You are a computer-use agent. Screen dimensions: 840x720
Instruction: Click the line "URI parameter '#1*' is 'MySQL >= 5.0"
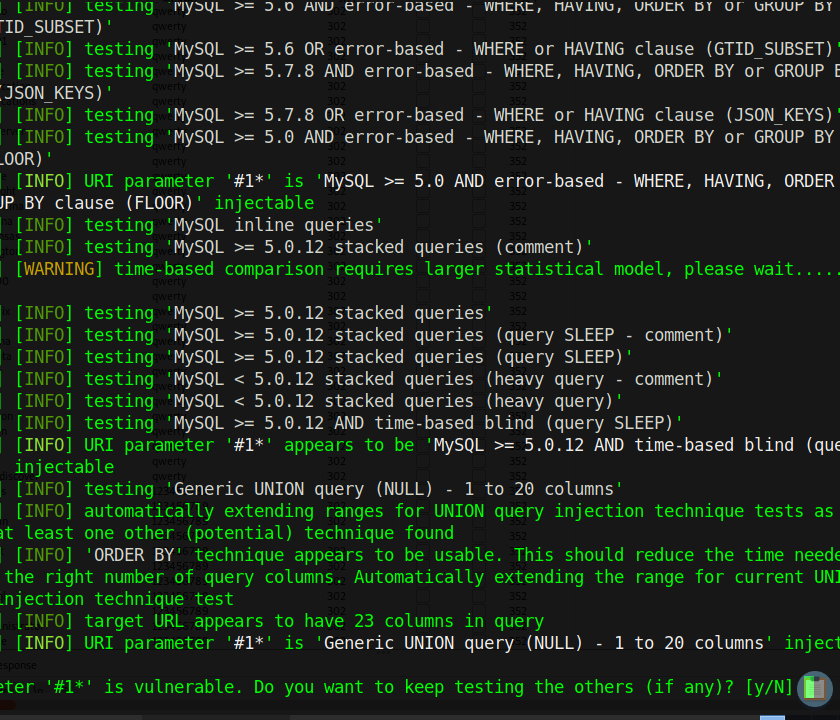(x=420, y=181)
